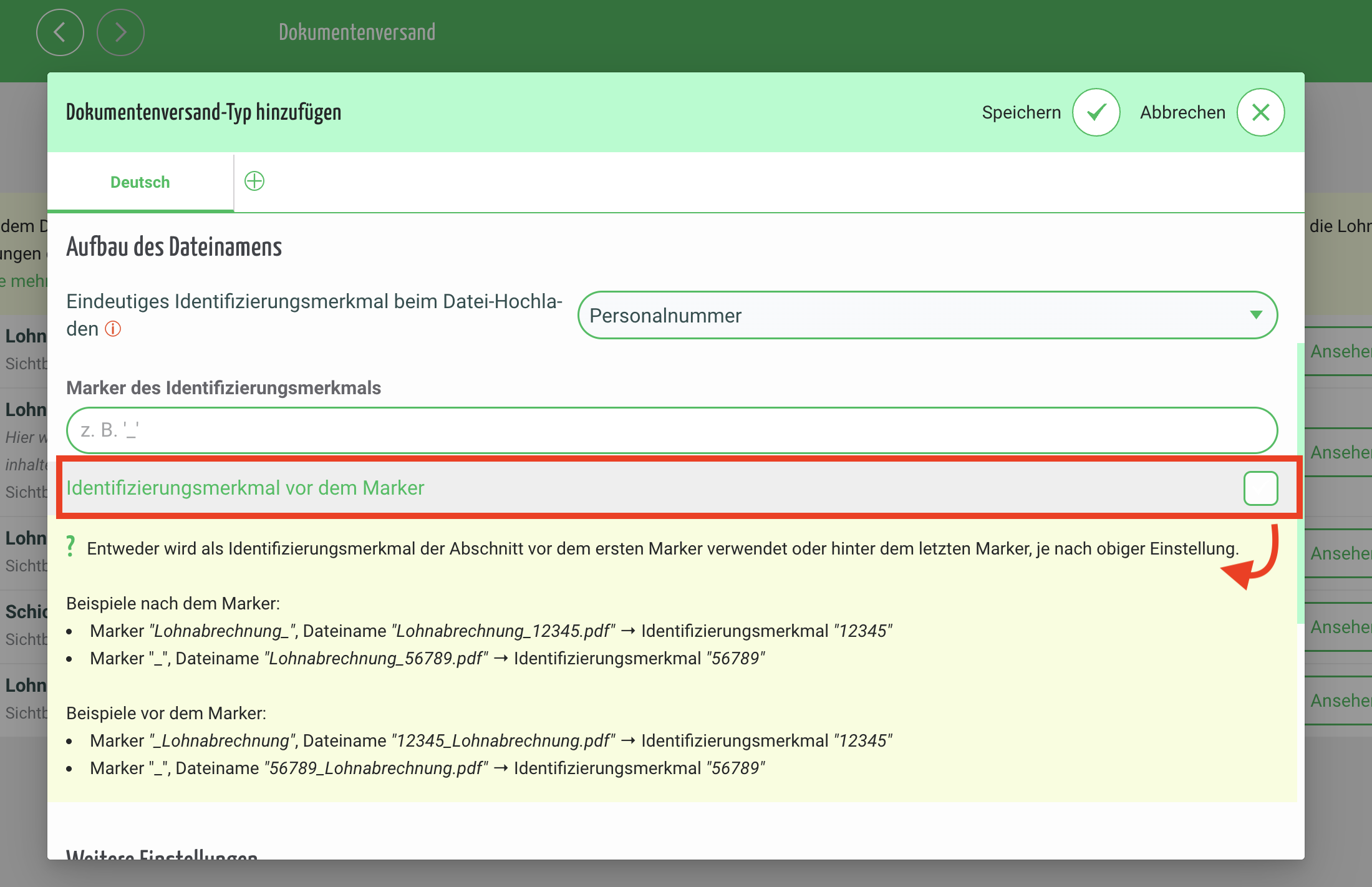Click the Abbrechen X icon

(1260, 112)
